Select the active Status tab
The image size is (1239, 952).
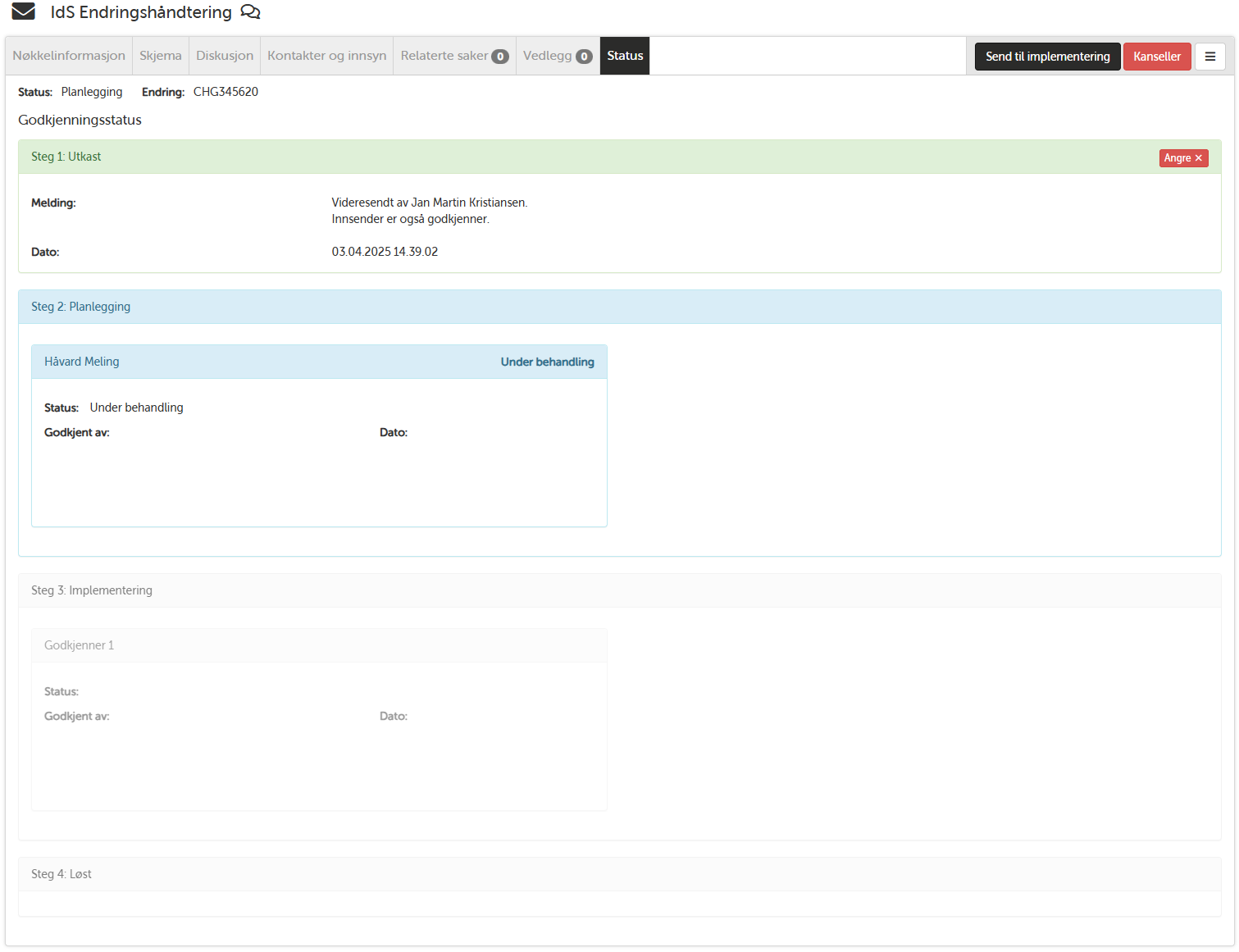625,56
